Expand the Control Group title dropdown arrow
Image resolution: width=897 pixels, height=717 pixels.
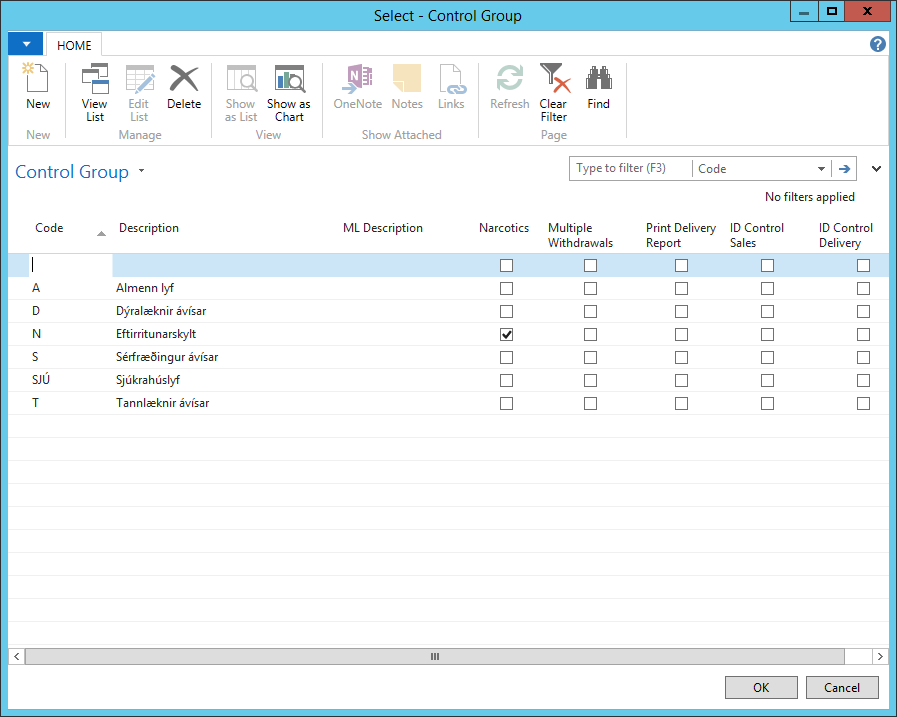[x=141, y=172]
